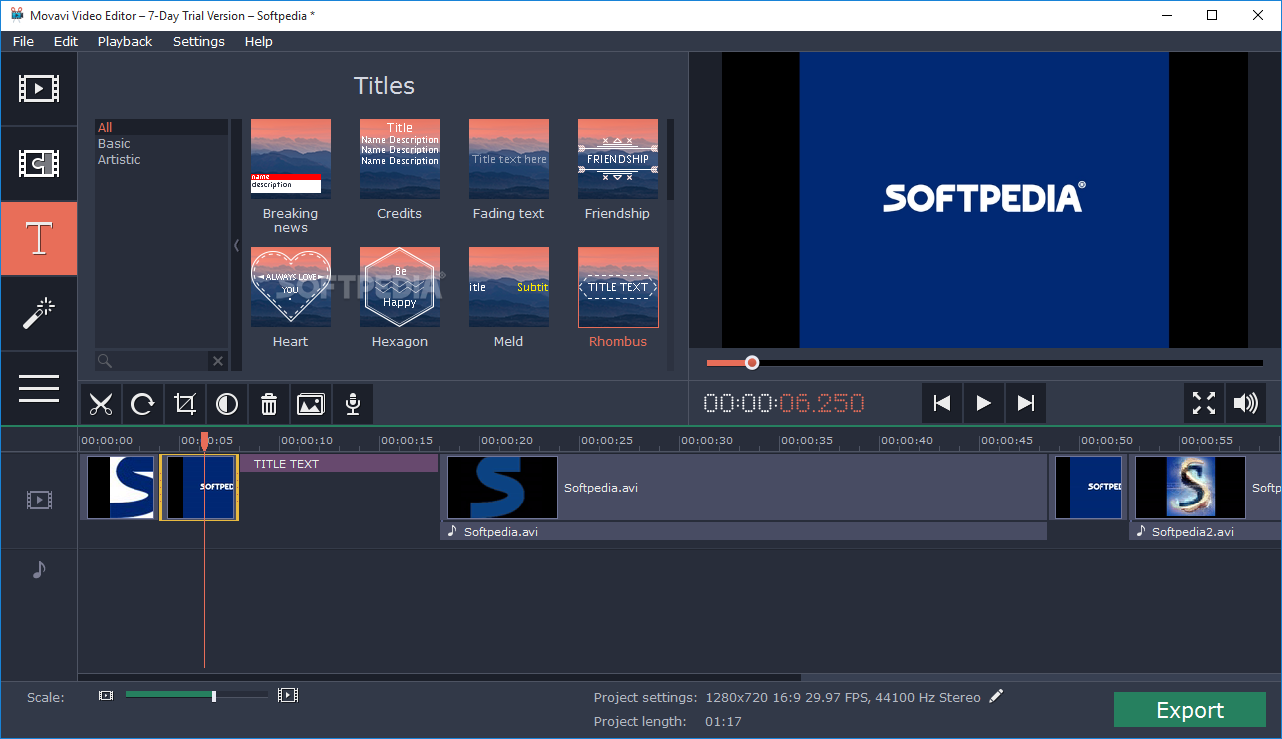Click the zoom-in timeline scale icon
This screenshot has width=1282, height=739.
288,695
